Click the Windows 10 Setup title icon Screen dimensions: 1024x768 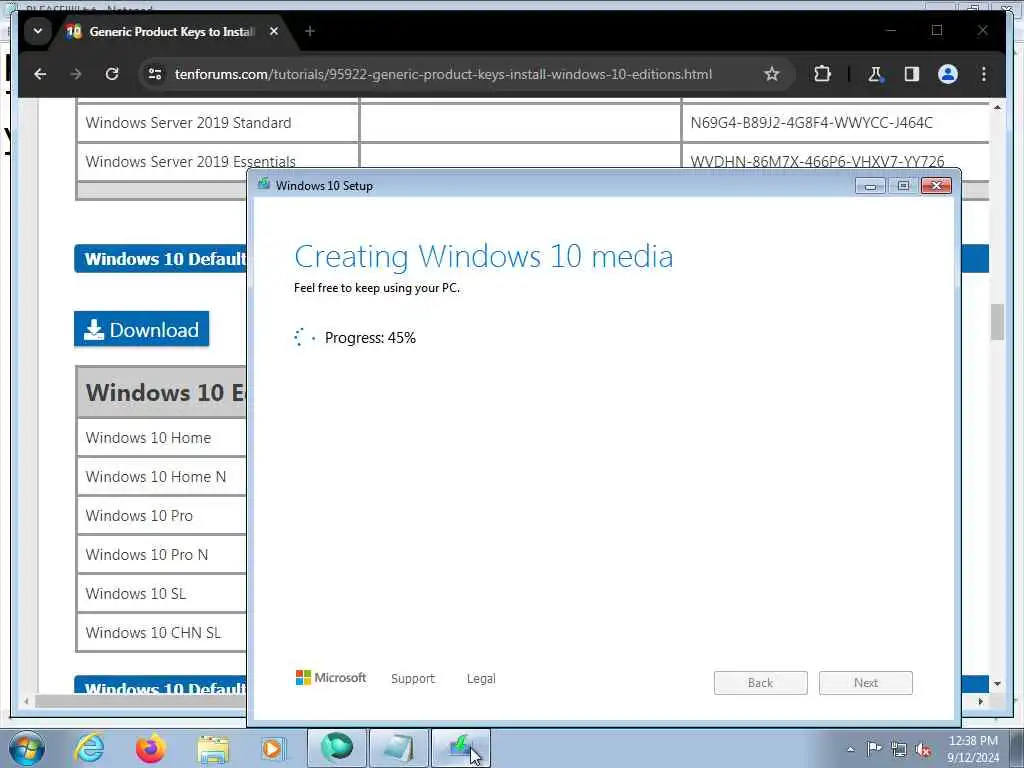click(264, 184)
